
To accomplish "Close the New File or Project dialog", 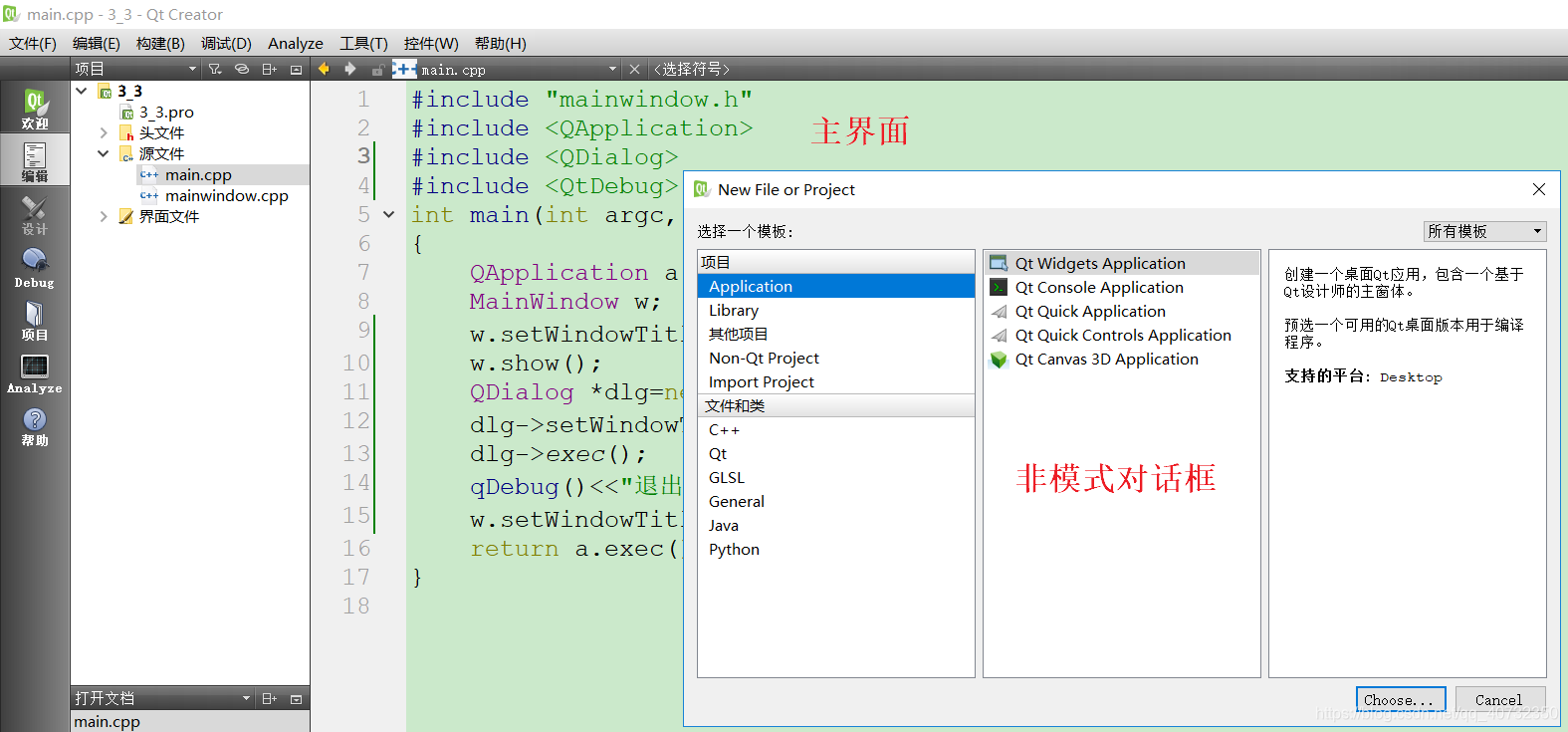I will point(1539,189).
